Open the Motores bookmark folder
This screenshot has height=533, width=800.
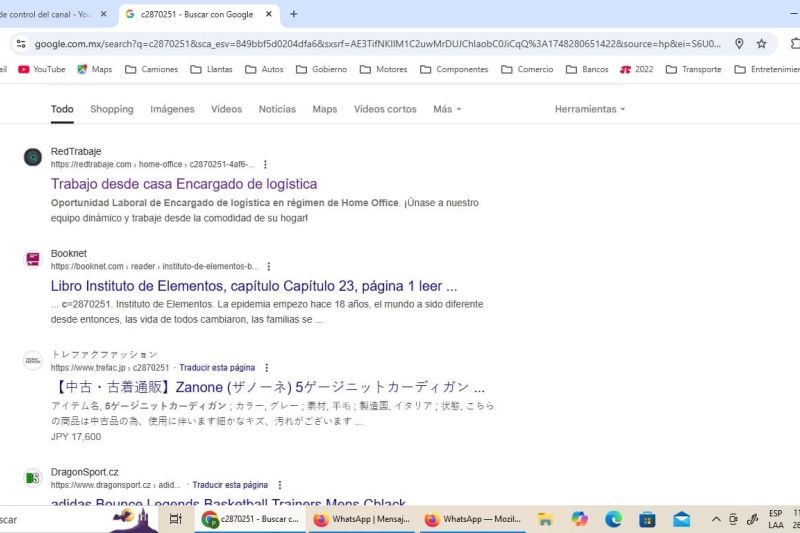tap(384, 69)
